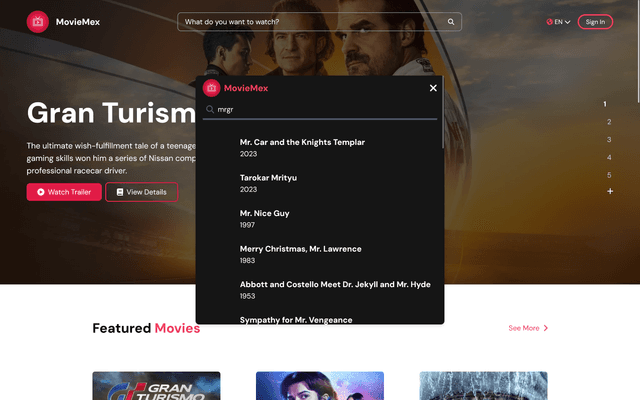This screenshot has height=400, width=640.
Task: Click the magnifier icon in header search
Action: pos(451,22)
